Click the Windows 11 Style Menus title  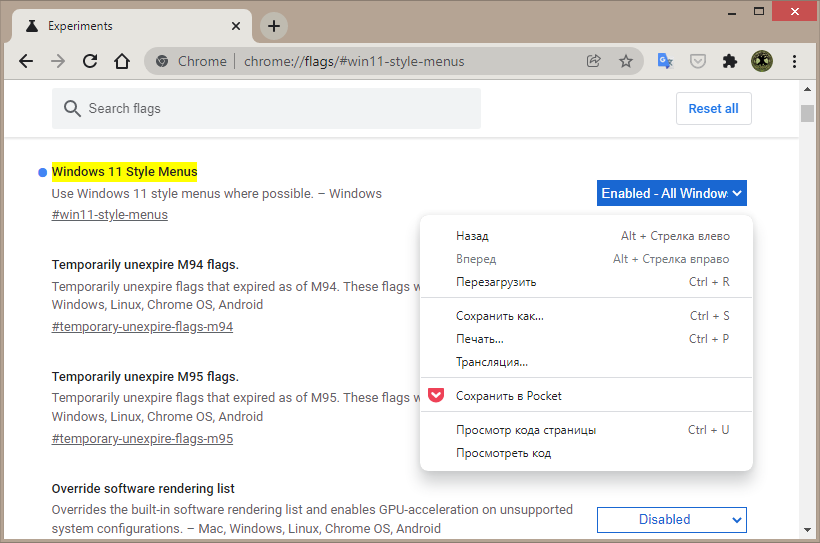click(124, 172)
